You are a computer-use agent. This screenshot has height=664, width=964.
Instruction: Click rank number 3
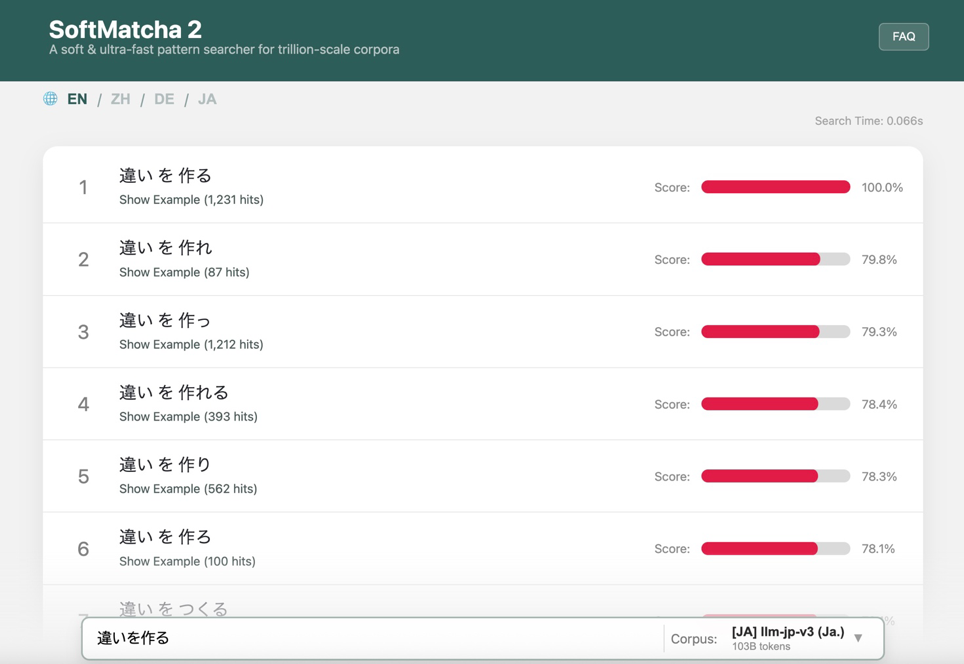(84, 332)
